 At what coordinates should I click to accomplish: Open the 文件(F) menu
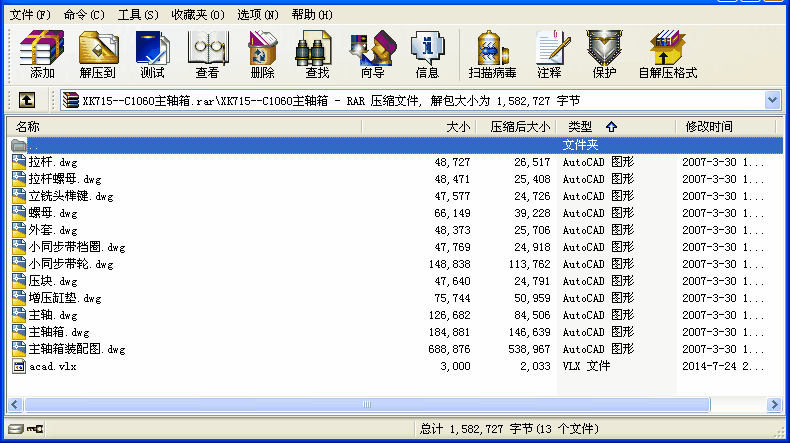pos(30,15)
